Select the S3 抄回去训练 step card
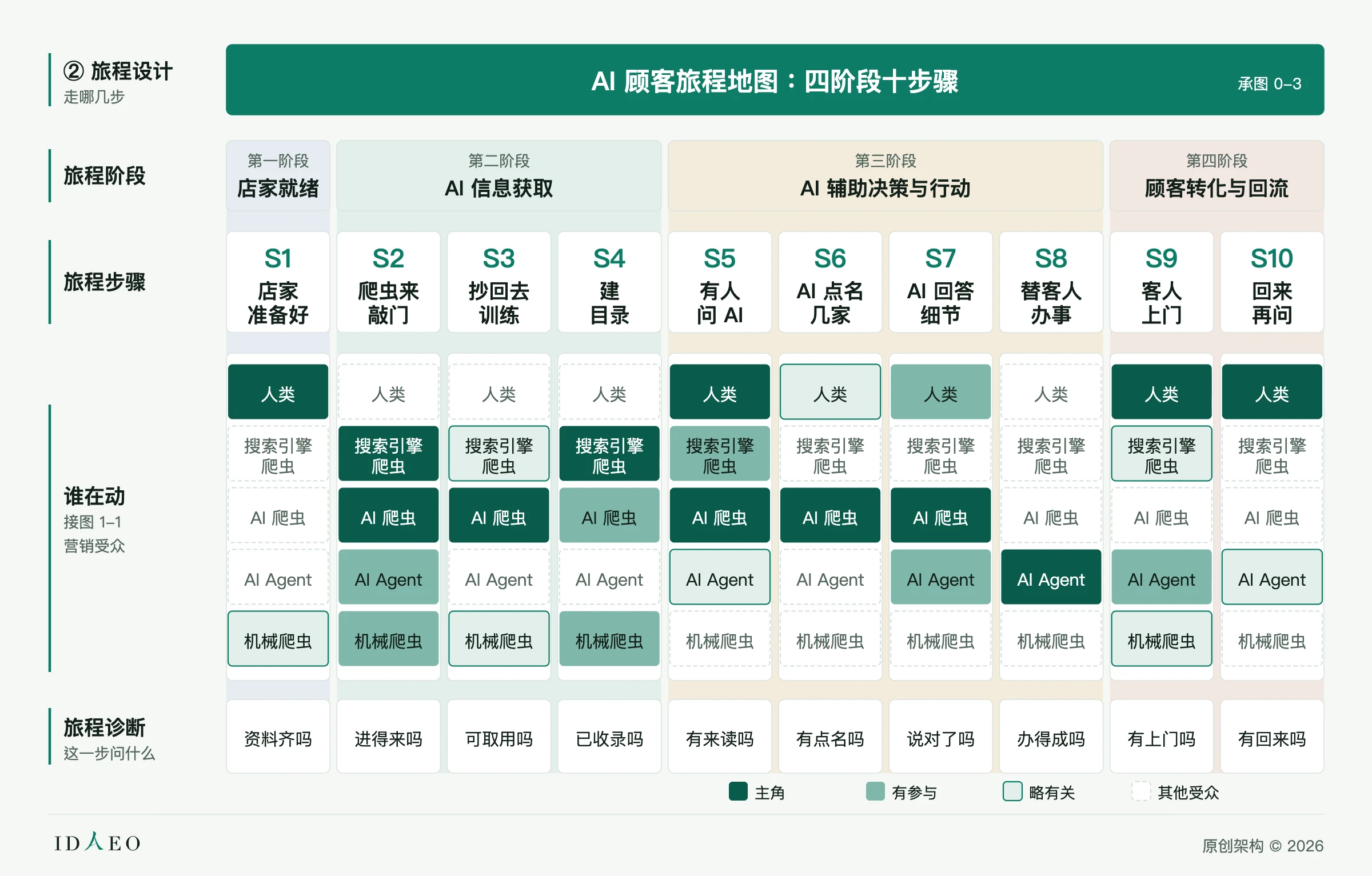Image resolution: width=1372 pixels, height=876 pixels. pyautogui.click(x=498, y=282)
